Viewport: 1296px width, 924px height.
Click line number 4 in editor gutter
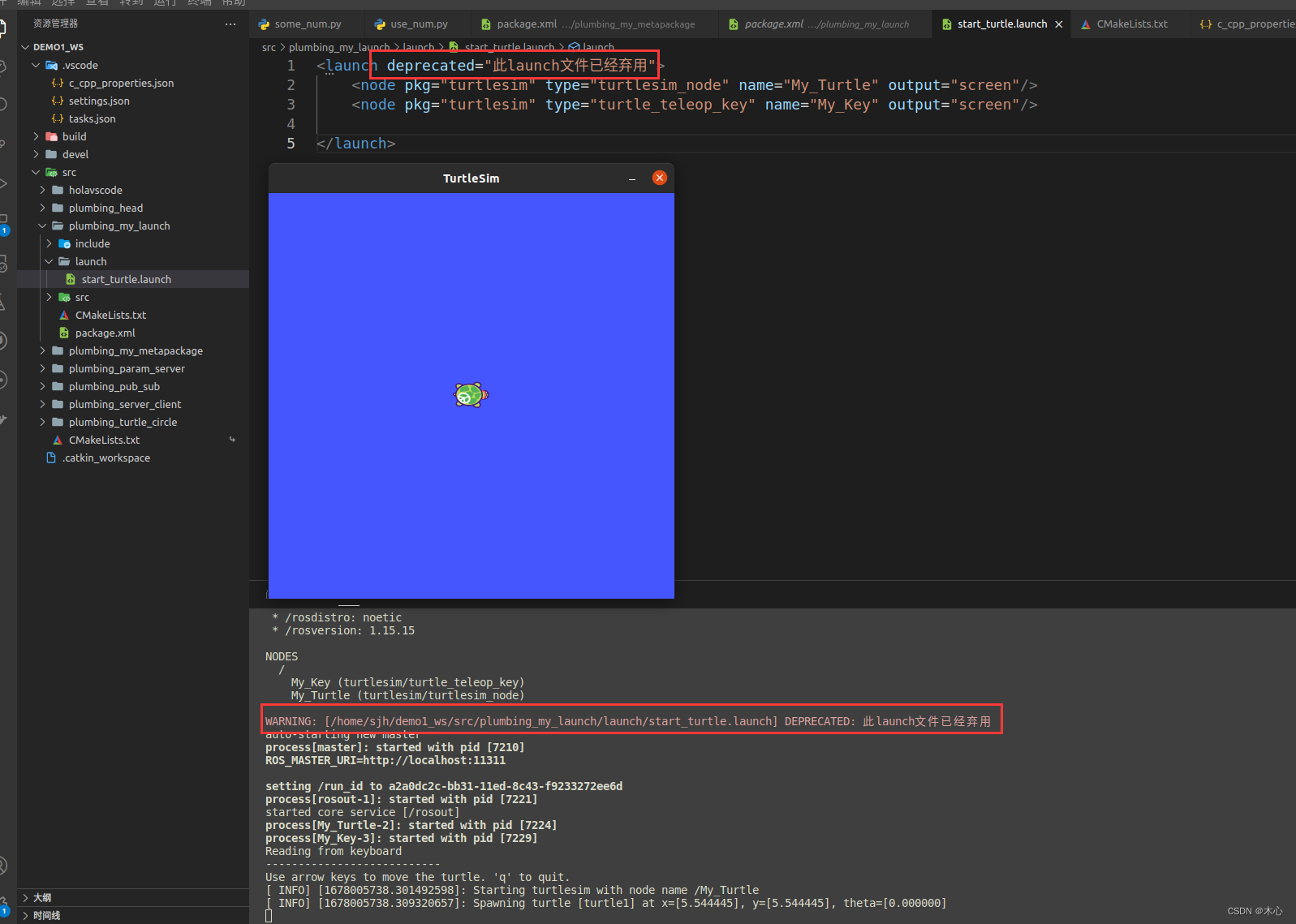click(291, 124)
